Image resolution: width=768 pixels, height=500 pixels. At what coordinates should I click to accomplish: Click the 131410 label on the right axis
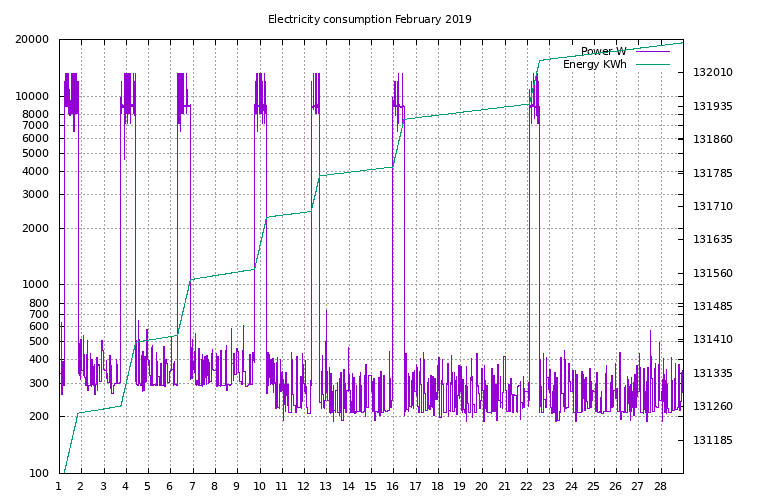(x=712, y=340)
